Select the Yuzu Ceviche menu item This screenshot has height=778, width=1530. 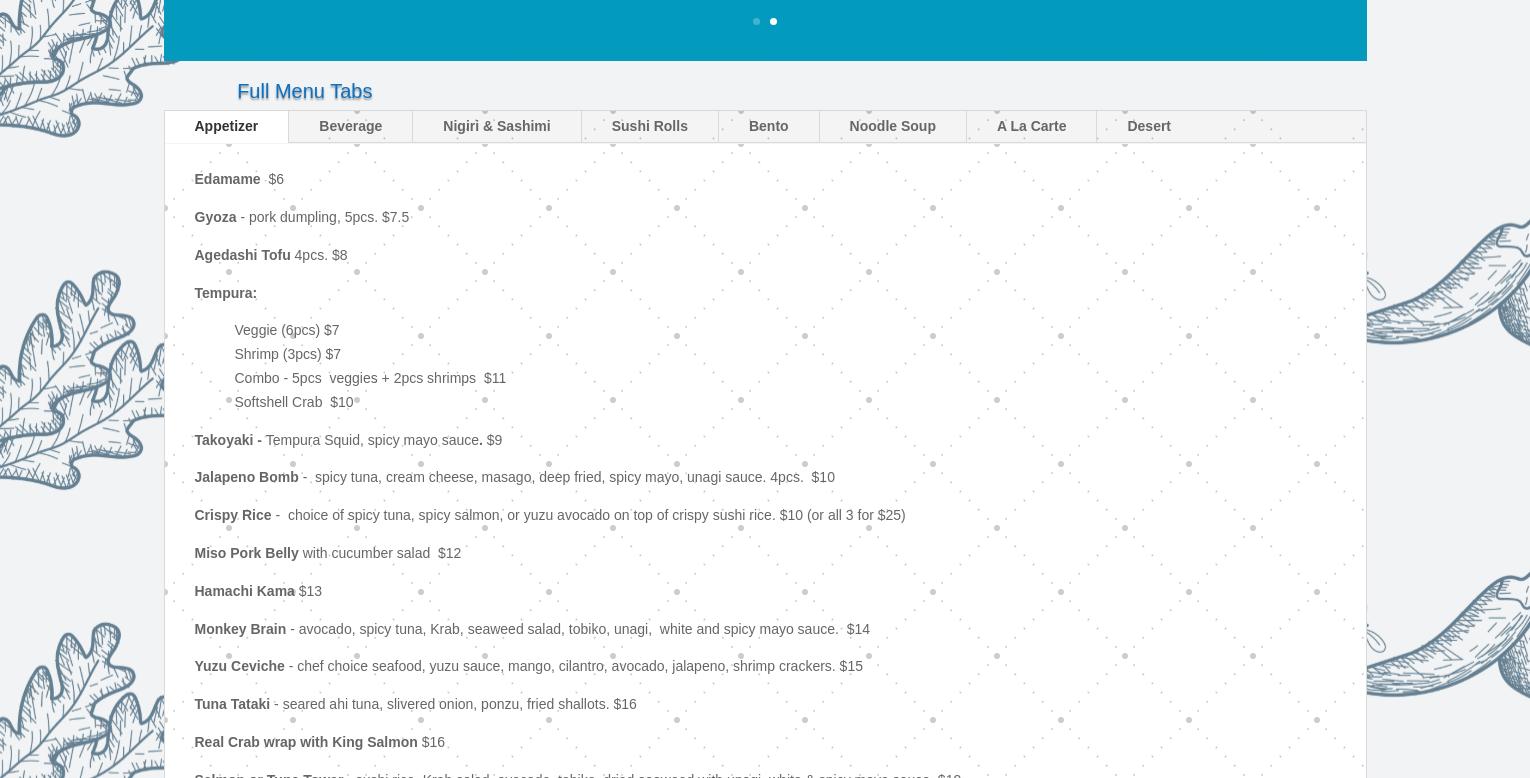point(528,666)
